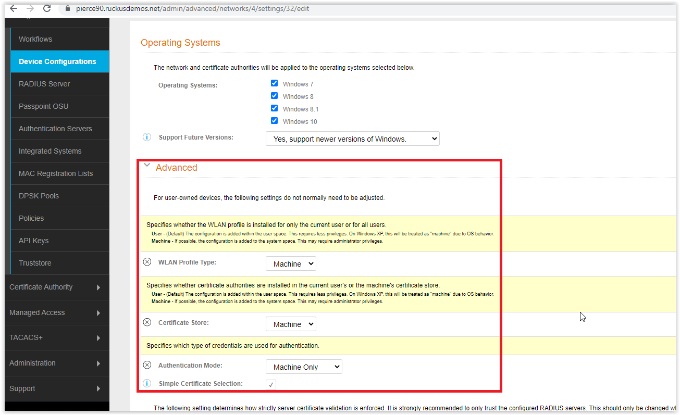Image resolution: width=680 pixels, height=415 pixels.
Task: Click the info icon beside Simple Certificate Selection
Action: pos(147,383)
